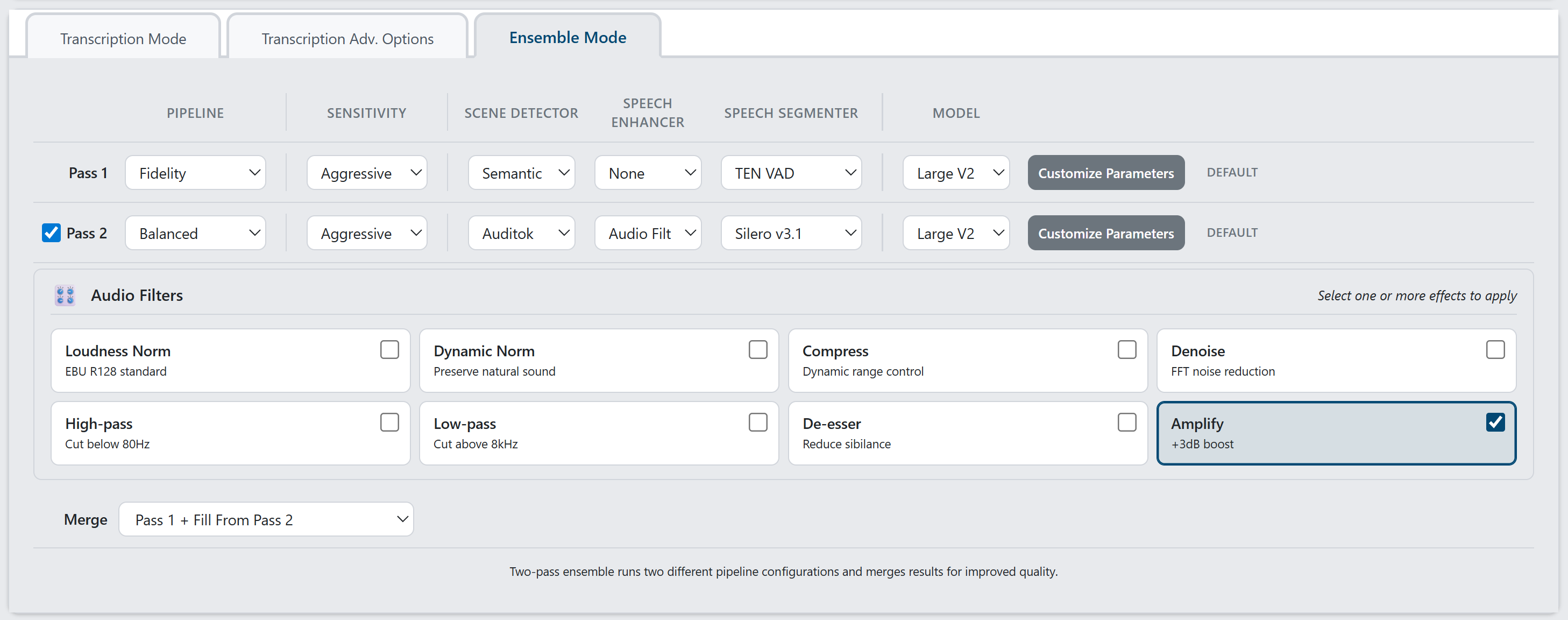Switch to the Transcription Mode tab
Viewport: 1568px width, 620px height.
[123, 38]
